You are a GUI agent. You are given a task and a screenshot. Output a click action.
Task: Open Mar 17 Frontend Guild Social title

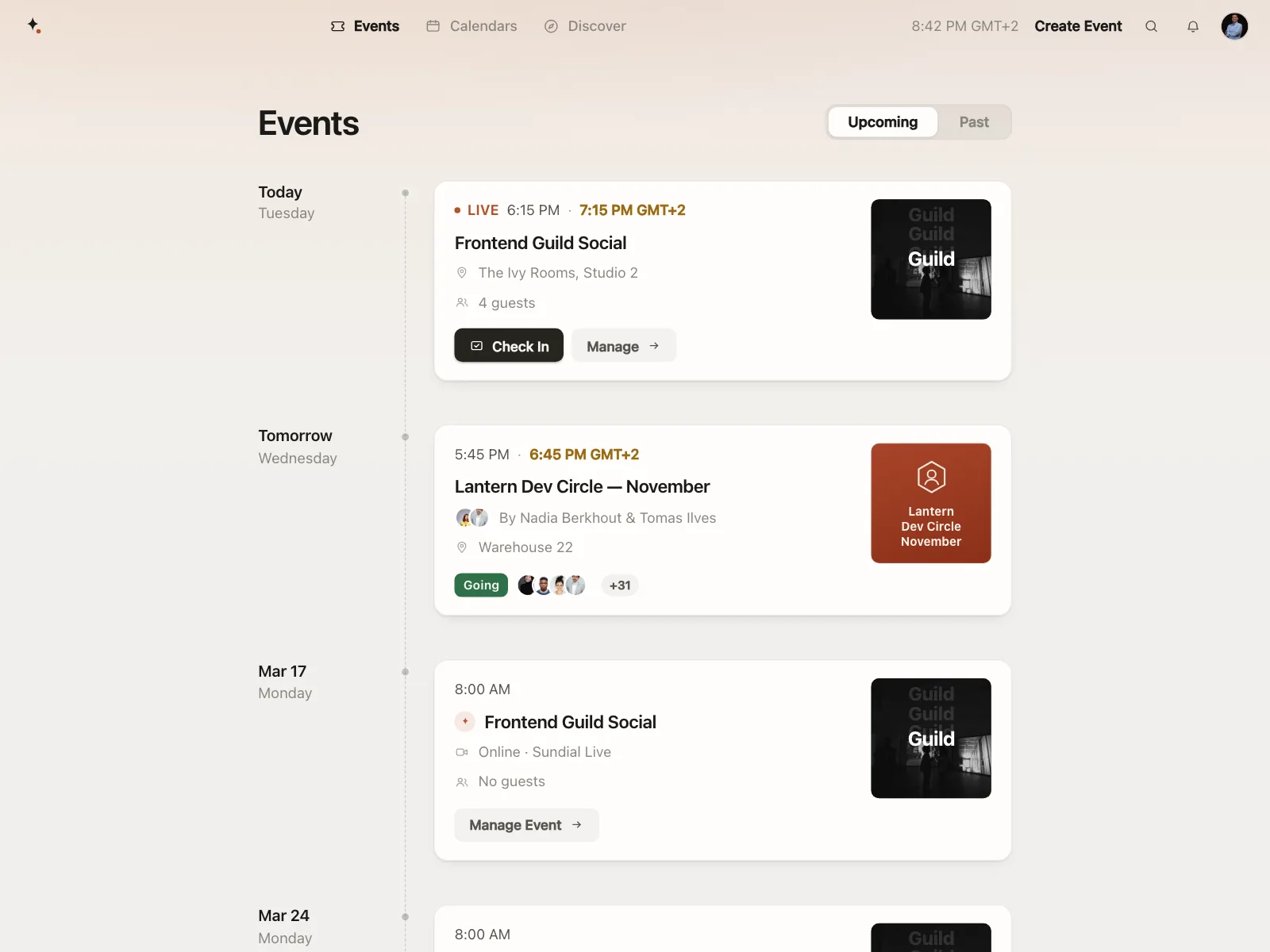(x=570, y=723)
